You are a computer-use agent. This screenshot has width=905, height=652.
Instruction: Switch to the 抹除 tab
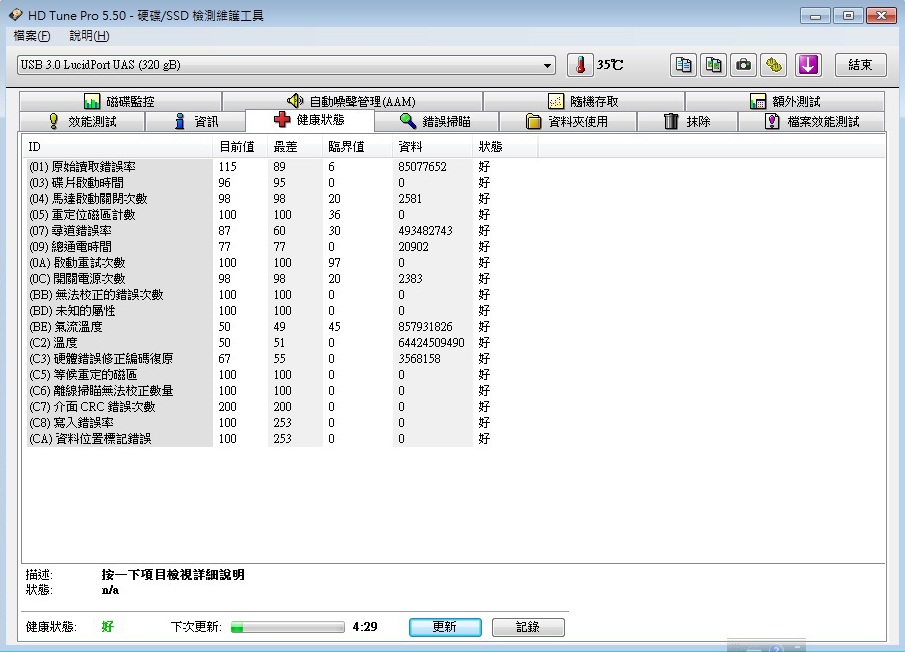point(687,121)
